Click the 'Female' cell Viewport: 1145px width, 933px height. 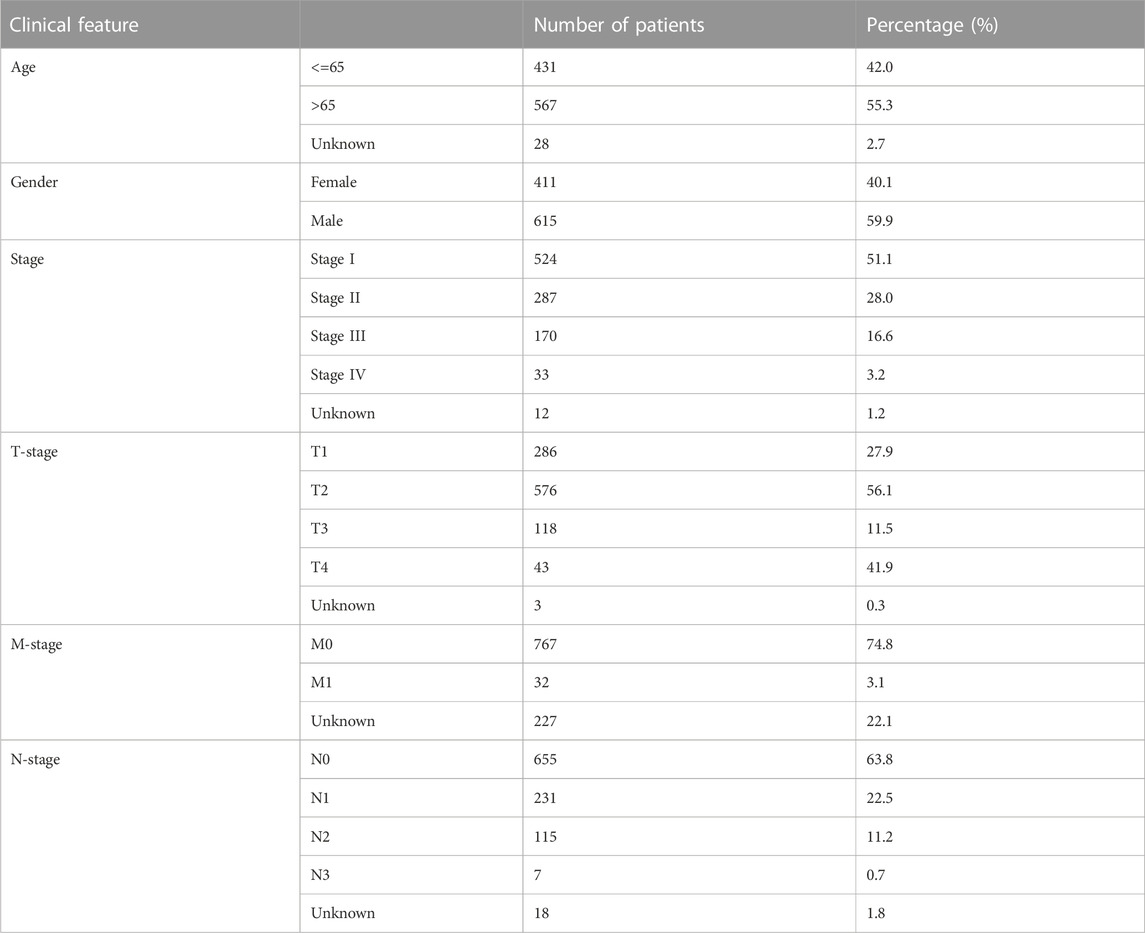333,182
